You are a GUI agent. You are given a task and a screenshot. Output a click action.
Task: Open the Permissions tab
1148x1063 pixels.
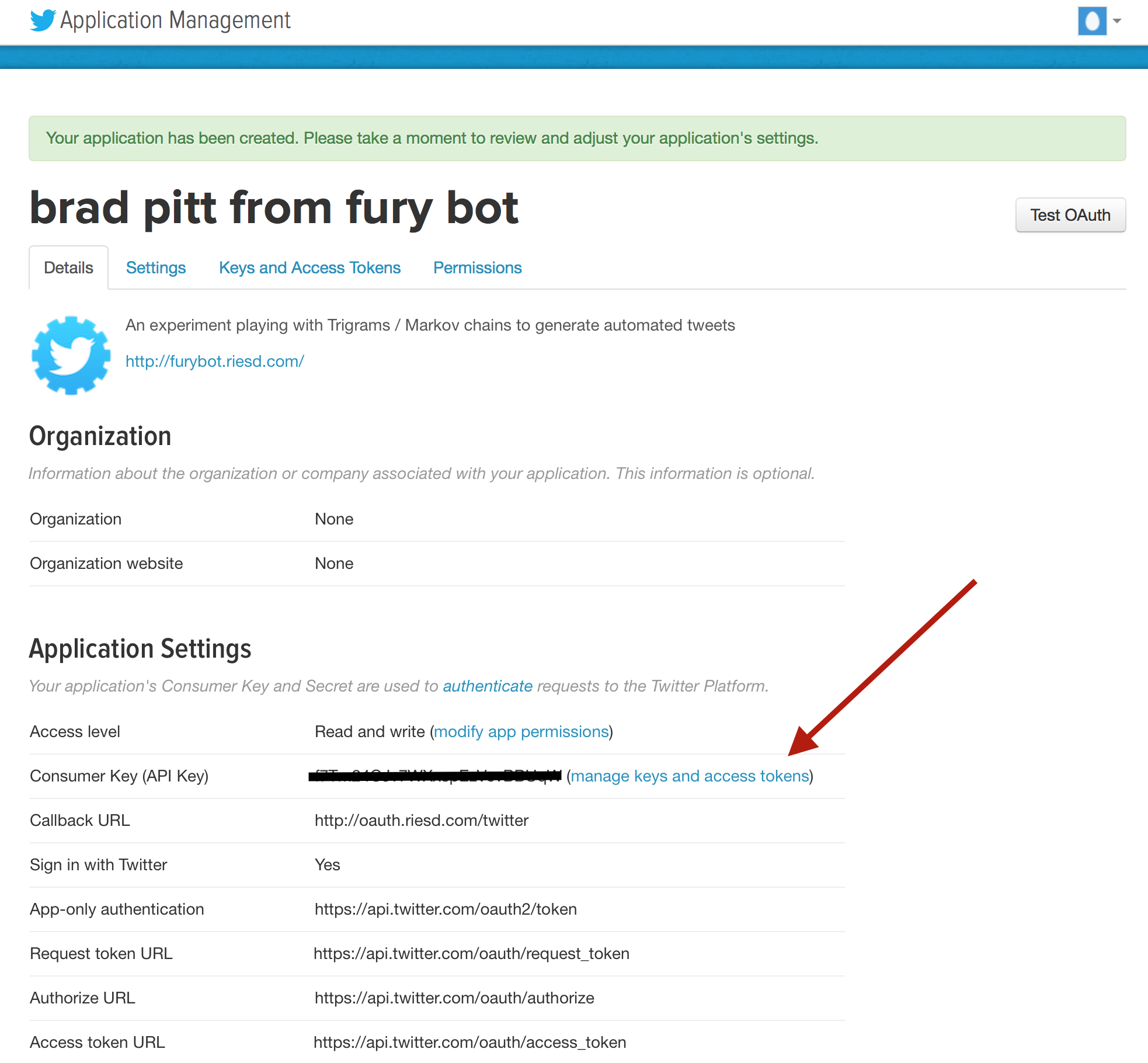476,267
